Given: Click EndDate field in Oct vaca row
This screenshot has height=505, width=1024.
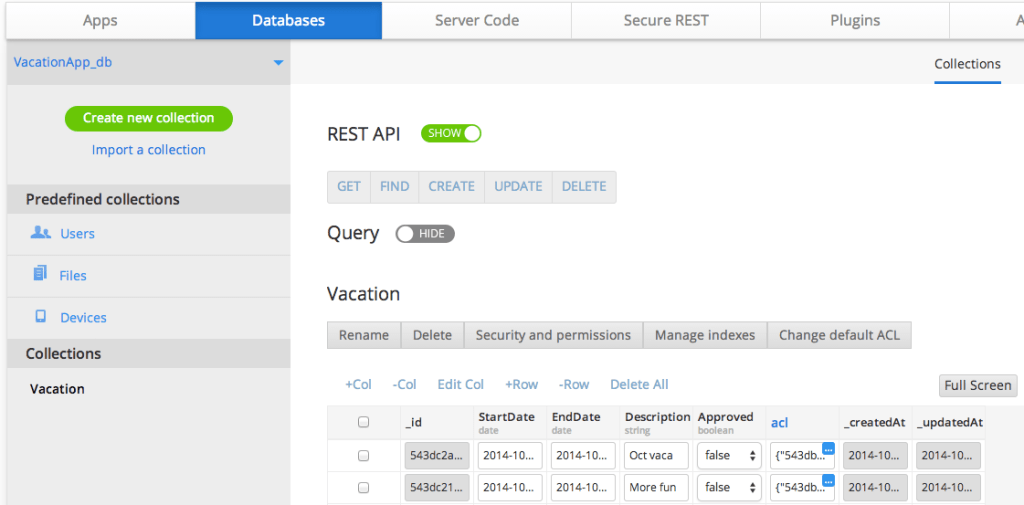Looking at the screenshot, I should tap(583, 455).
